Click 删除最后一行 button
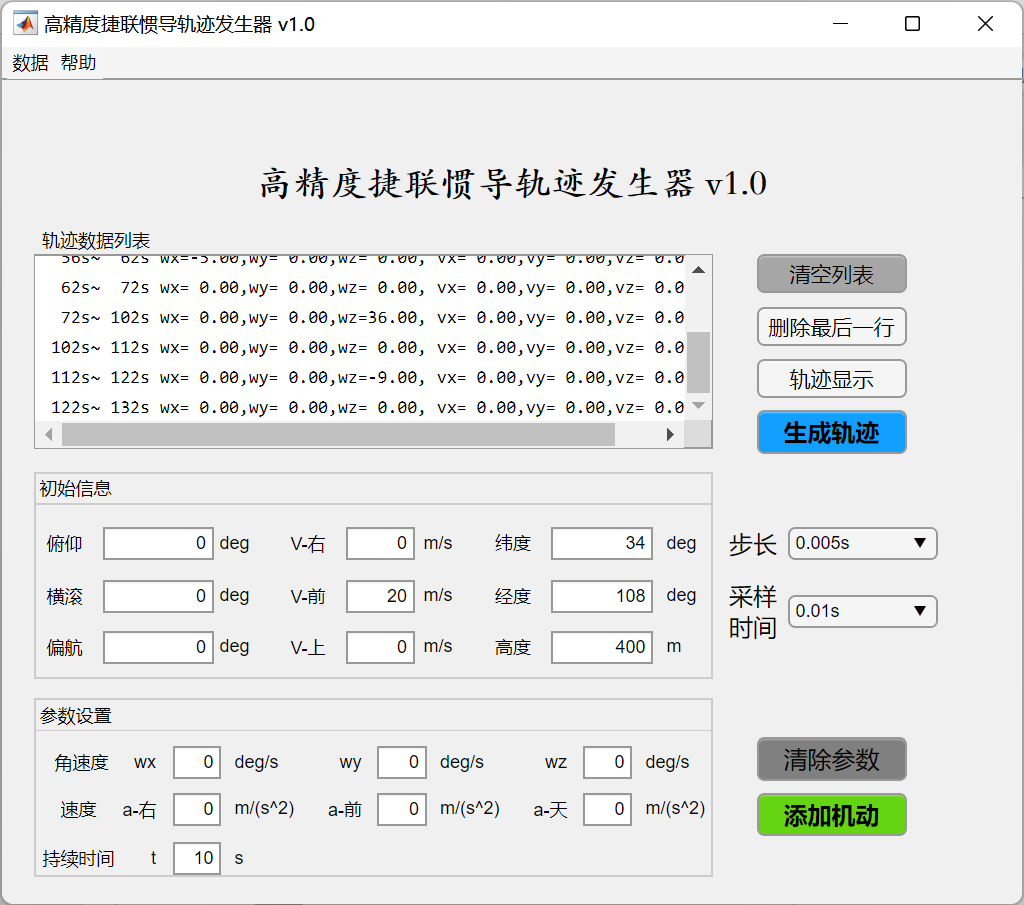Image resolution: width=1024 pixels, height=905 pixels. (x=831, y=326)
